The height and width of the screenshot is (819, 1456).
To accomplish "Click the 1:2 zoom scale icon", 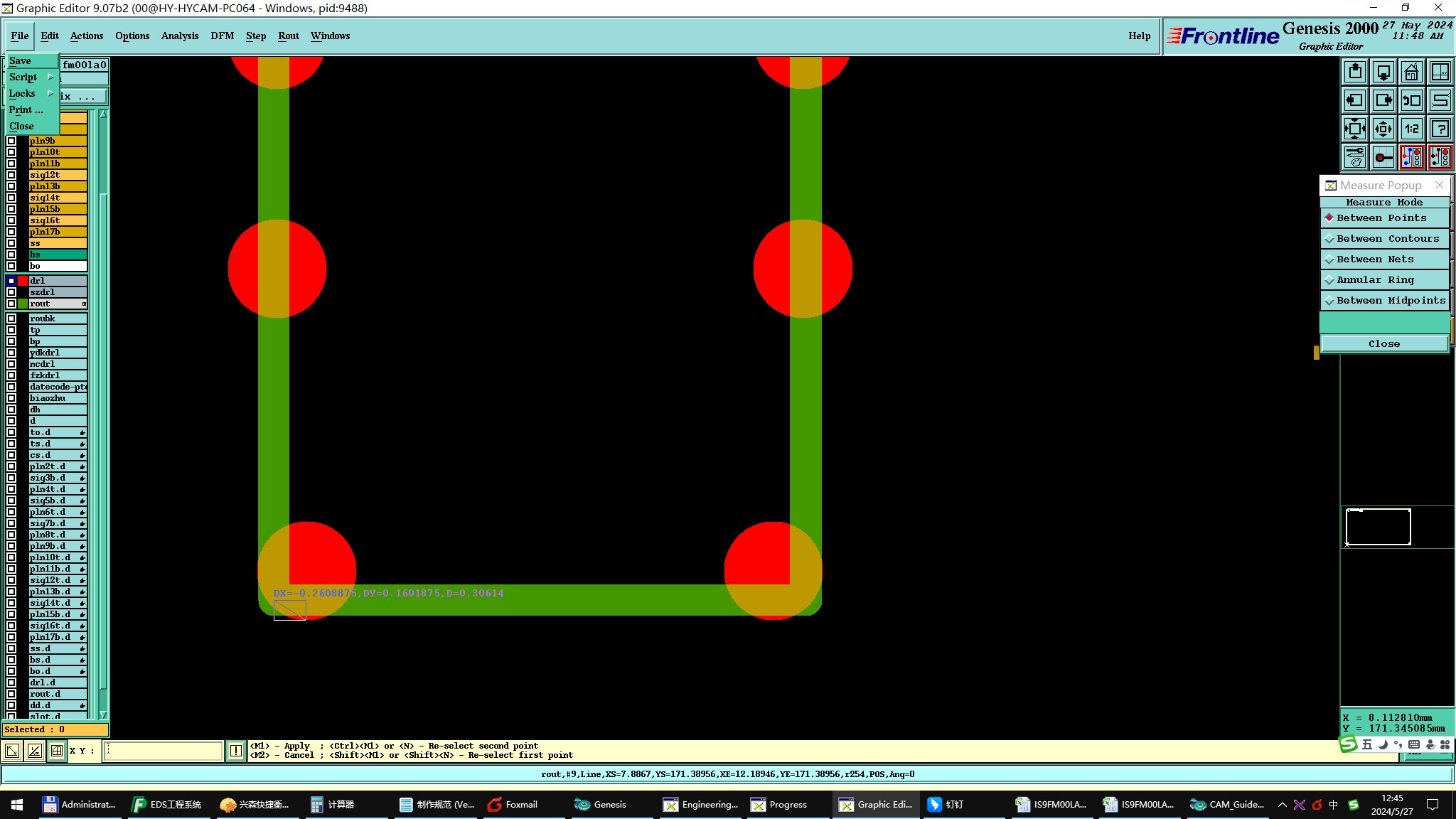I will [1411, 129].
